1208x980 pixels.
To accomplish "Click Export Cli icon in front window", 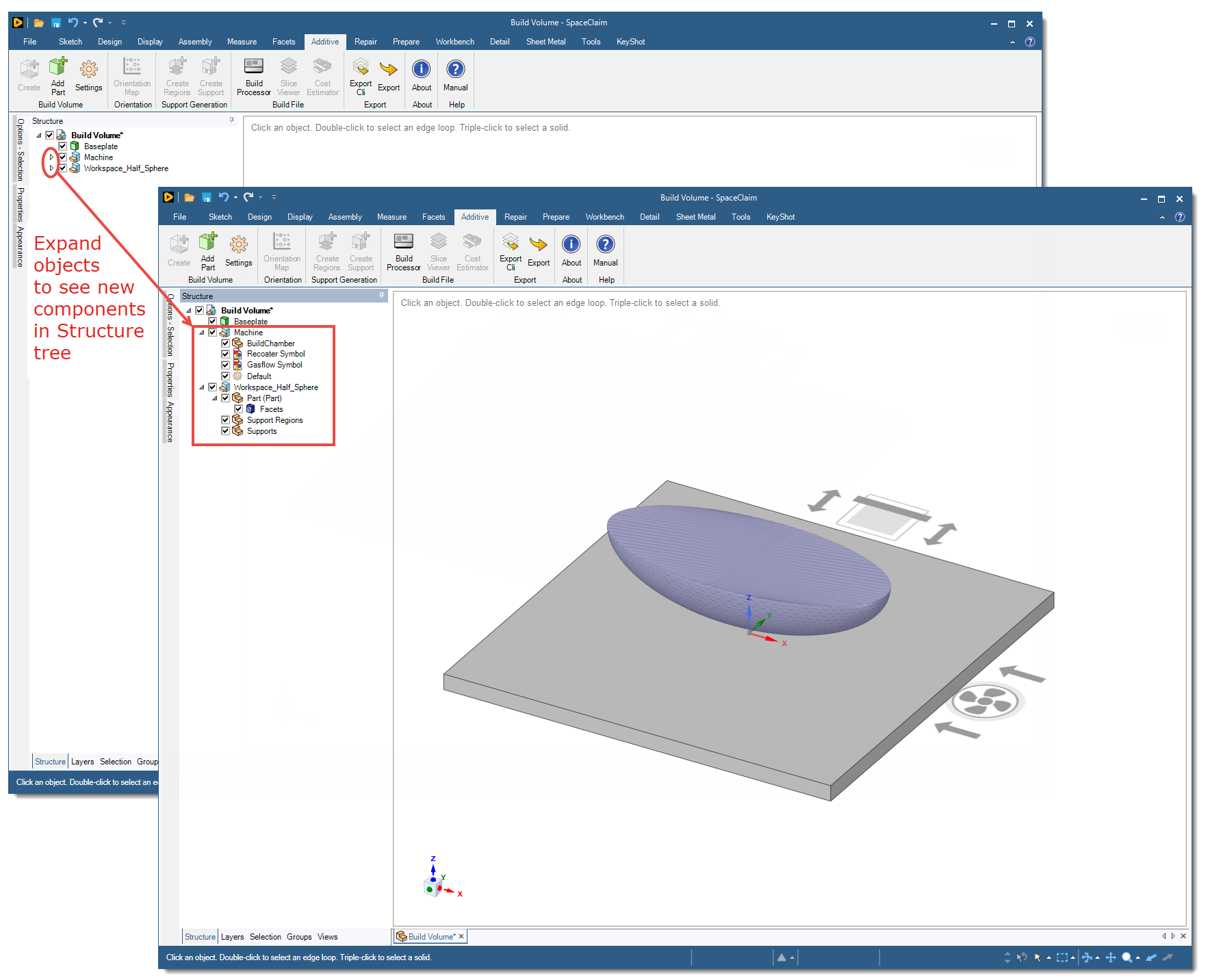I will [511, 243].
